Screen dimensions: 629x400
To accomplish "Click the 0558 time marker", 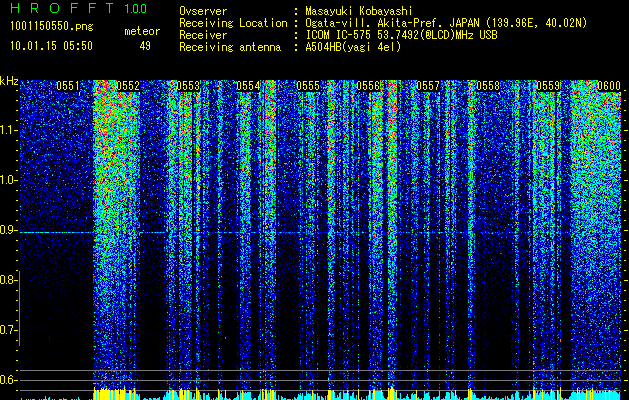I will coord(488,86).
